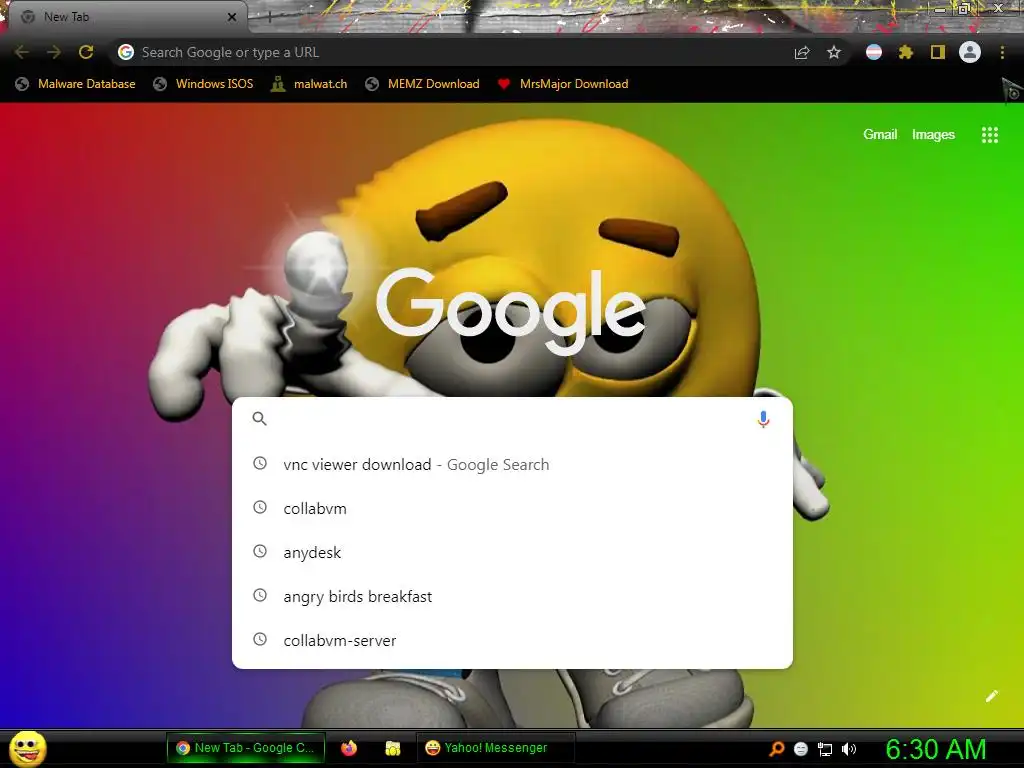1024x768 pixels.
Task: Click the clock icon beside 'collabvm-server'
Action: click(260, 639)
